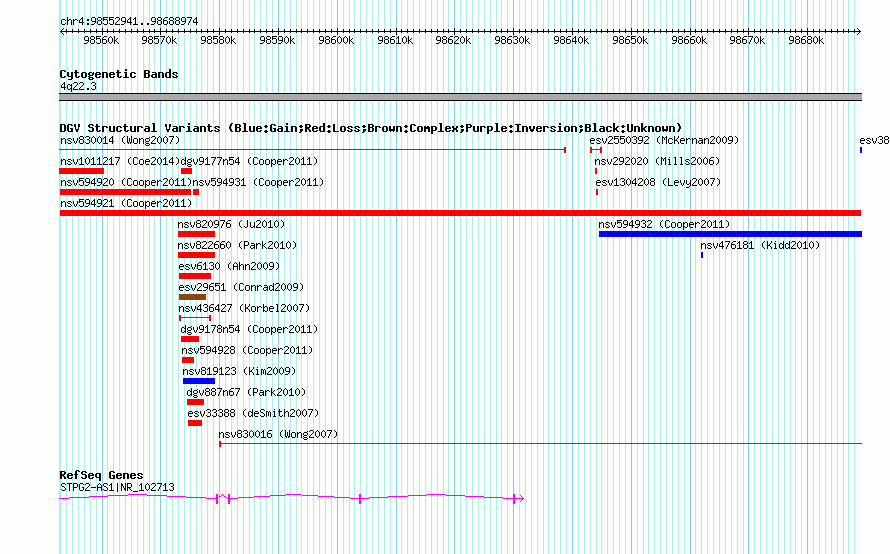
Task: Click the nsv819123 (Kim2009) label
Action: click(x=239, y=371)
